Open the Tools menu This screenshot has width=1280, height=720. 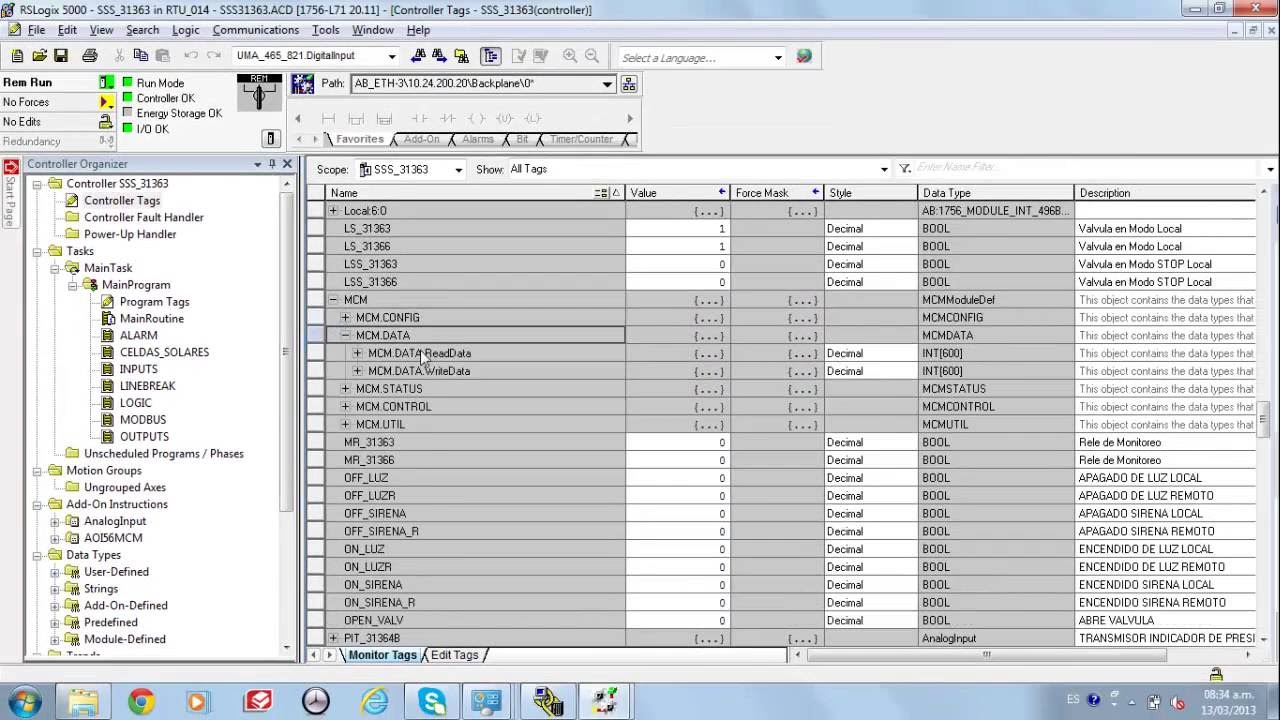point(325,30)
